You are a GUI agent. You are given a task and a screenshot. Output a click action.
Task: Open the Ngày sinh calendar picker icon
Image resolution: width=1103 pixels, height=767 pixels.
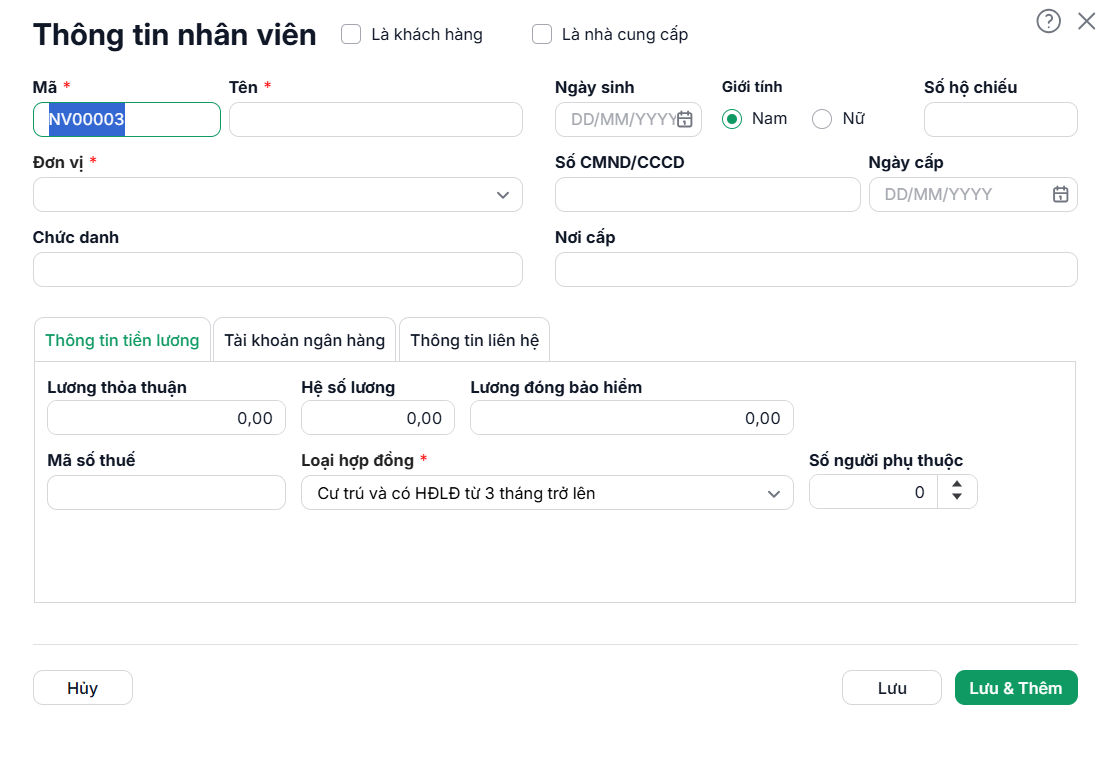(x=684, y=119)
